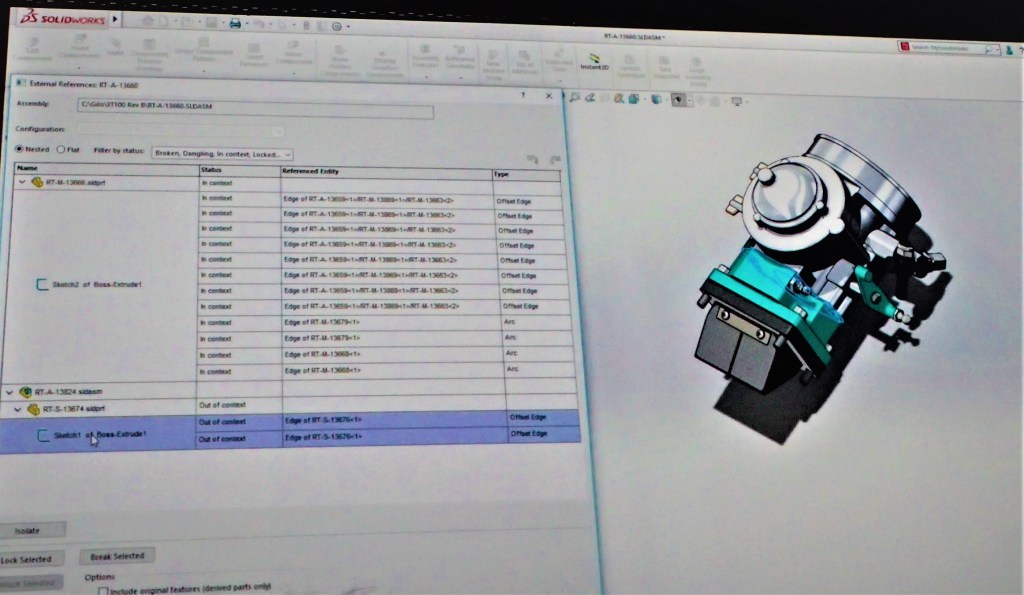Collapse the RT-M-13668.sldprt tree node
The height and width of the screenshot is (595, 1024).
(x=21, y=182)
